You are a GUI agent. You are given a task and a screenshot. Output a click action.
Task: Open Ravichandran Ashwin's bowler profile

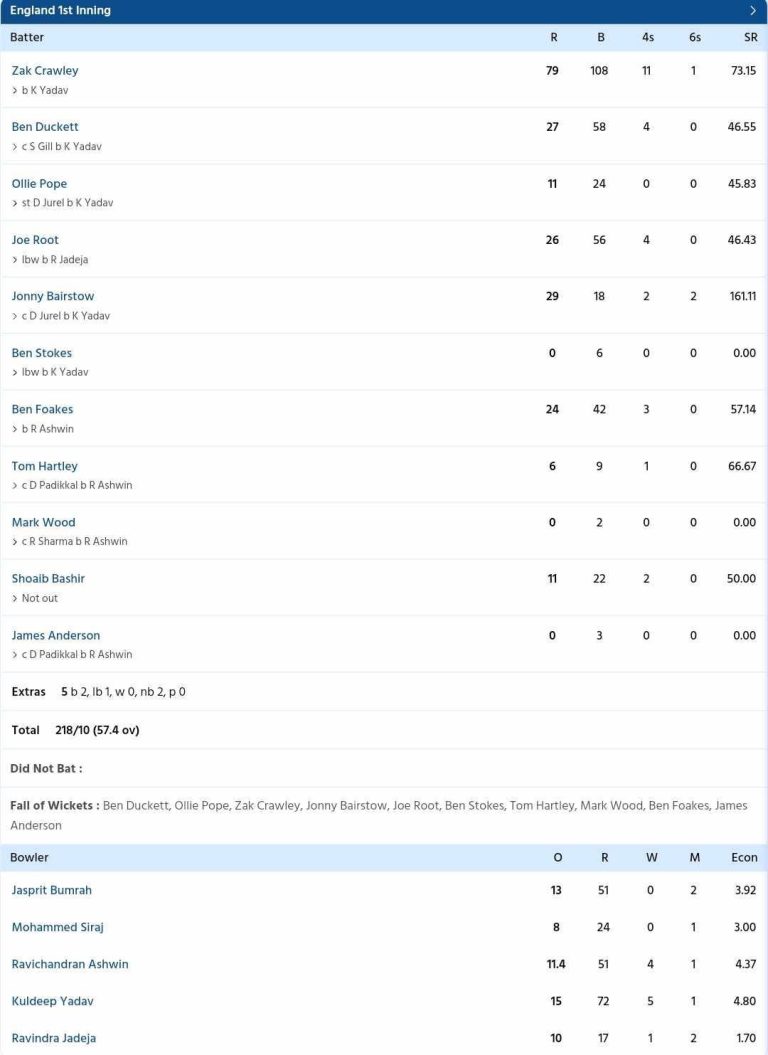[x=69, y=964]
